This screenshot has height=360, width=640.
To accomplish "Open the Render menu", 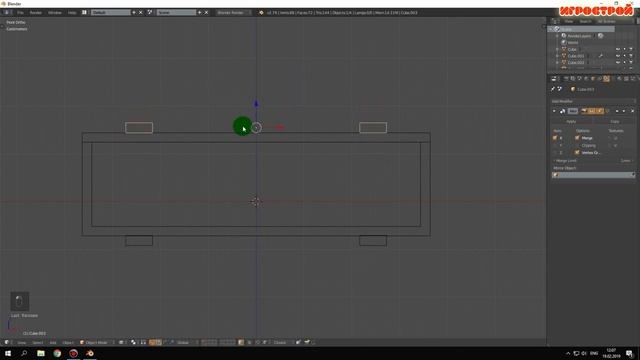I will point(36,13).
